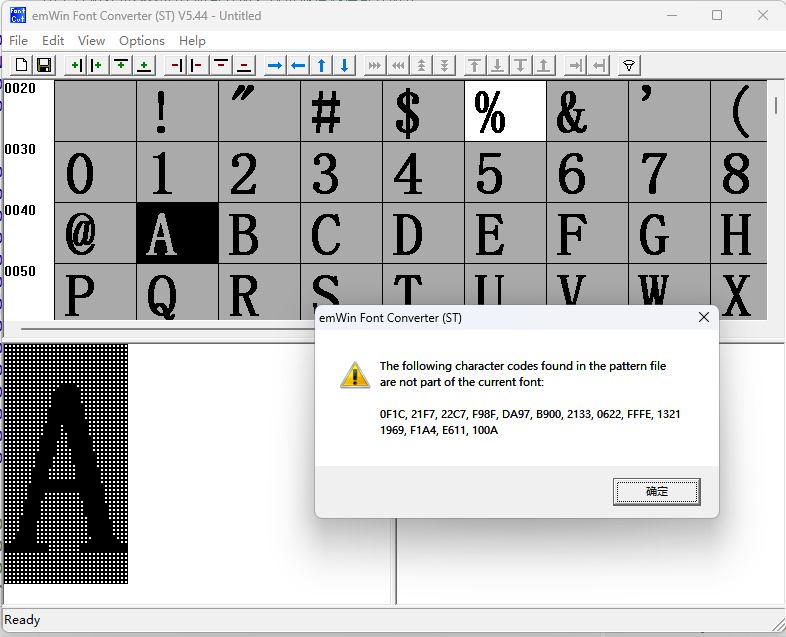786x637 pixels.
Task: Delete bottom row (red minus)
Action: pos(244,65)
